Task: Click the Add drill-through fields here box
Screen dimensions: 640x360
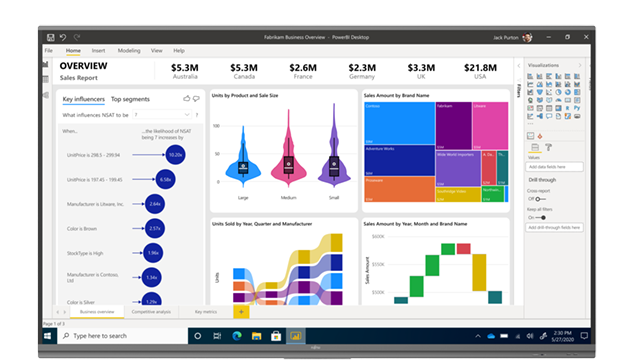Action: point(554,227)
